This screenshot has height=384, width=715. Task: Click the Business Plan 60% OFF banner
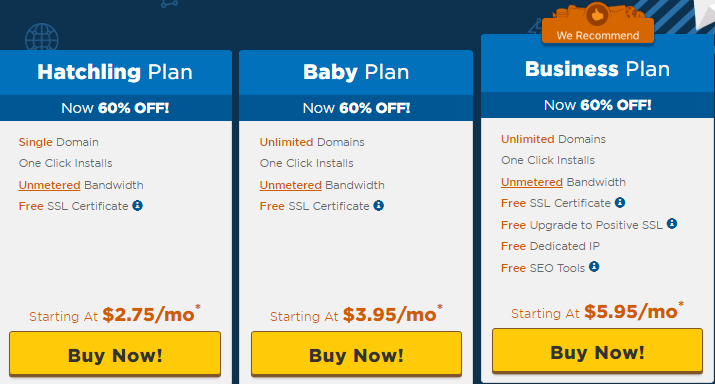coord(597,105)
